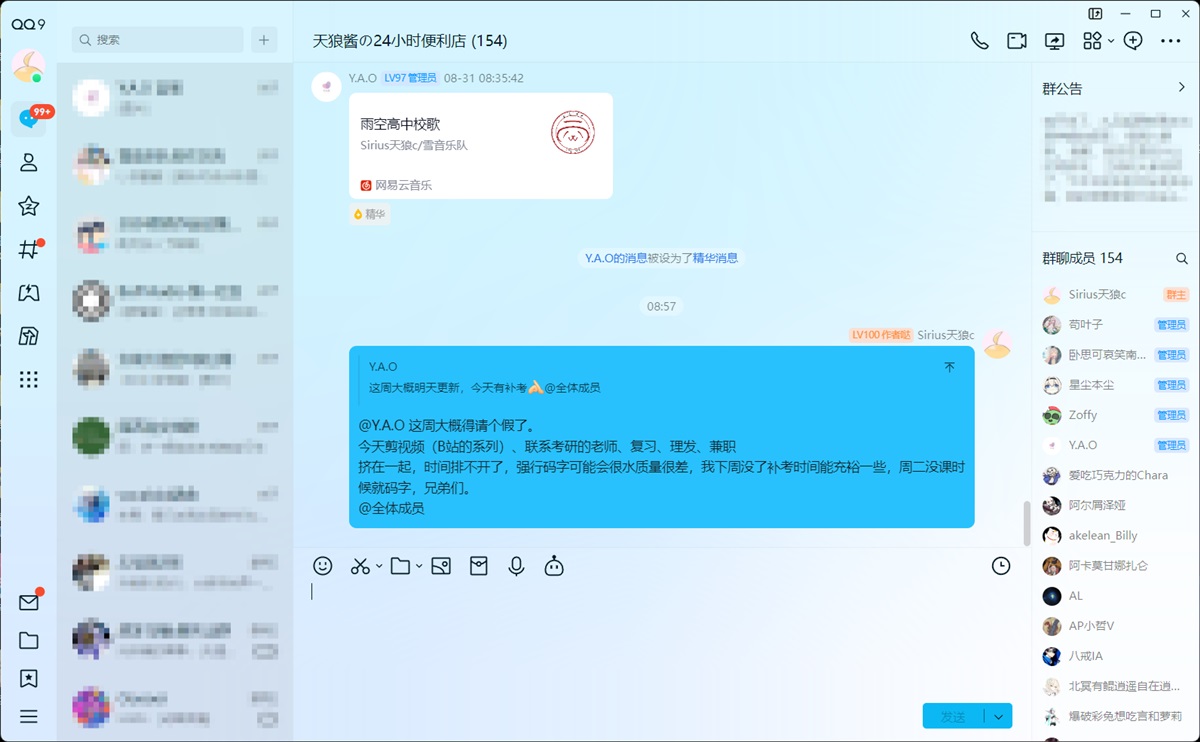
Task: Open the mail icon in sidebar
Action: pos(29,602)
